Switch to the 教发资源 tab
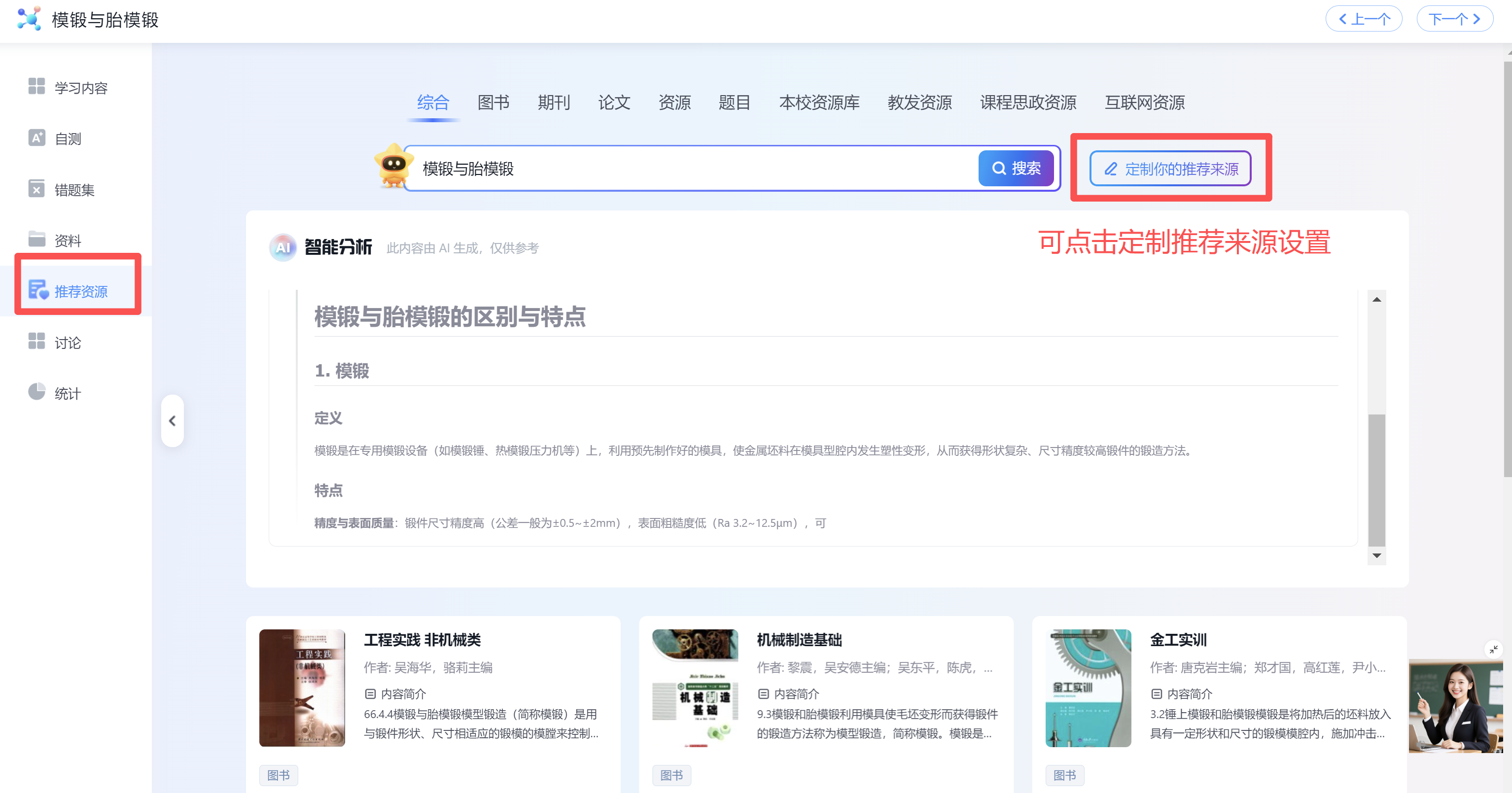Viewport: 1512px width, 793px height. 920,103
